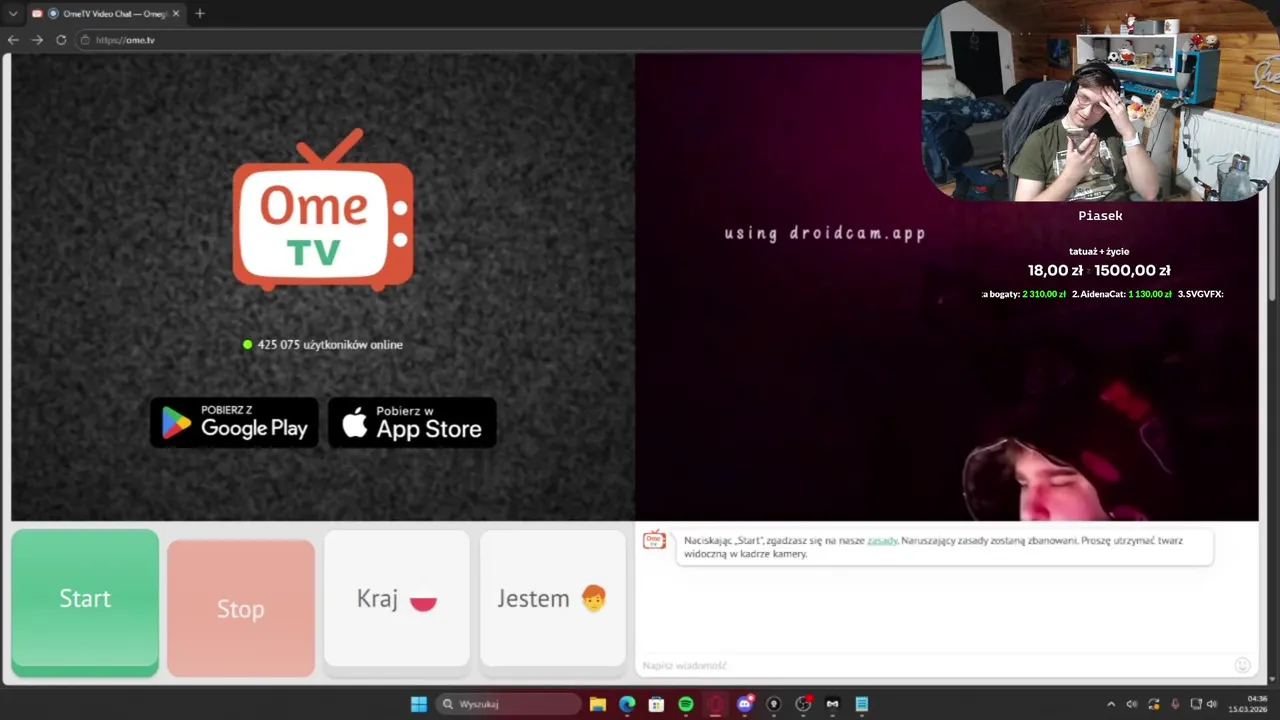The image size is (1280, 720).
Task: Focus the Napisz wiadomość message field
Action: pyautogui.click(x=930, y=665)
